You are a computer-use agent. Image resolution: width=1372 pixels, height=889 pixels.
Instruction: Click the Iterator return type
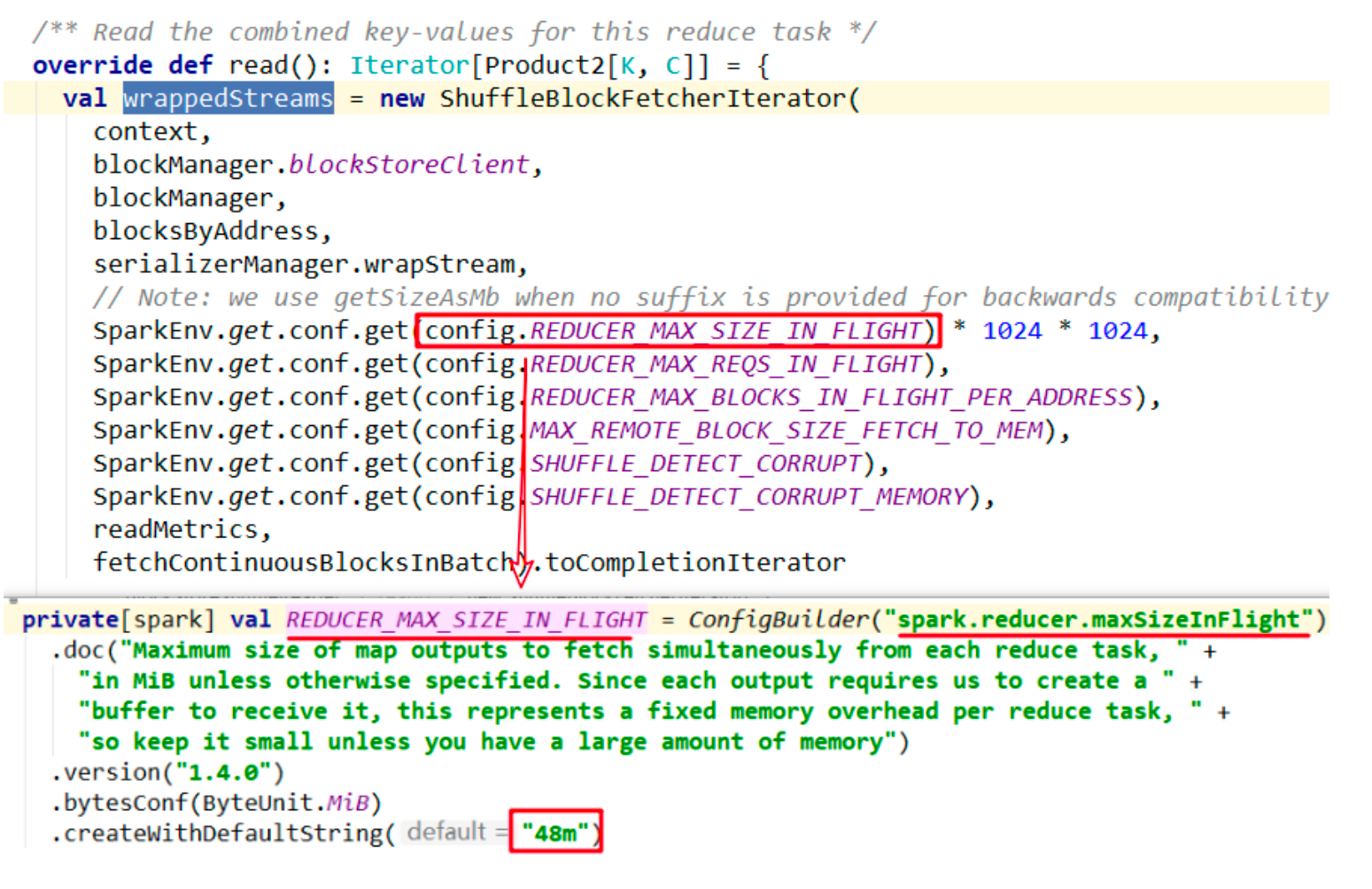[x=408, y=66]
